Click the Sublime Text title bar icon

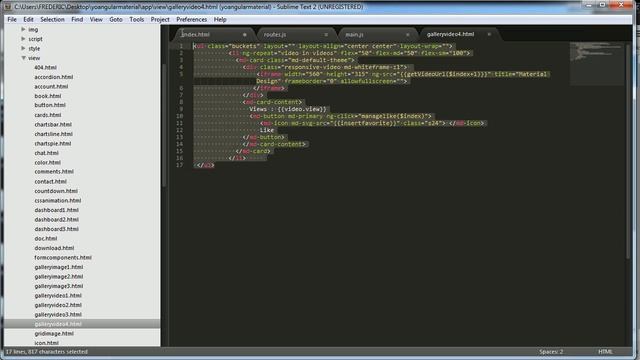pyautogui.click(x=8, y=7)
